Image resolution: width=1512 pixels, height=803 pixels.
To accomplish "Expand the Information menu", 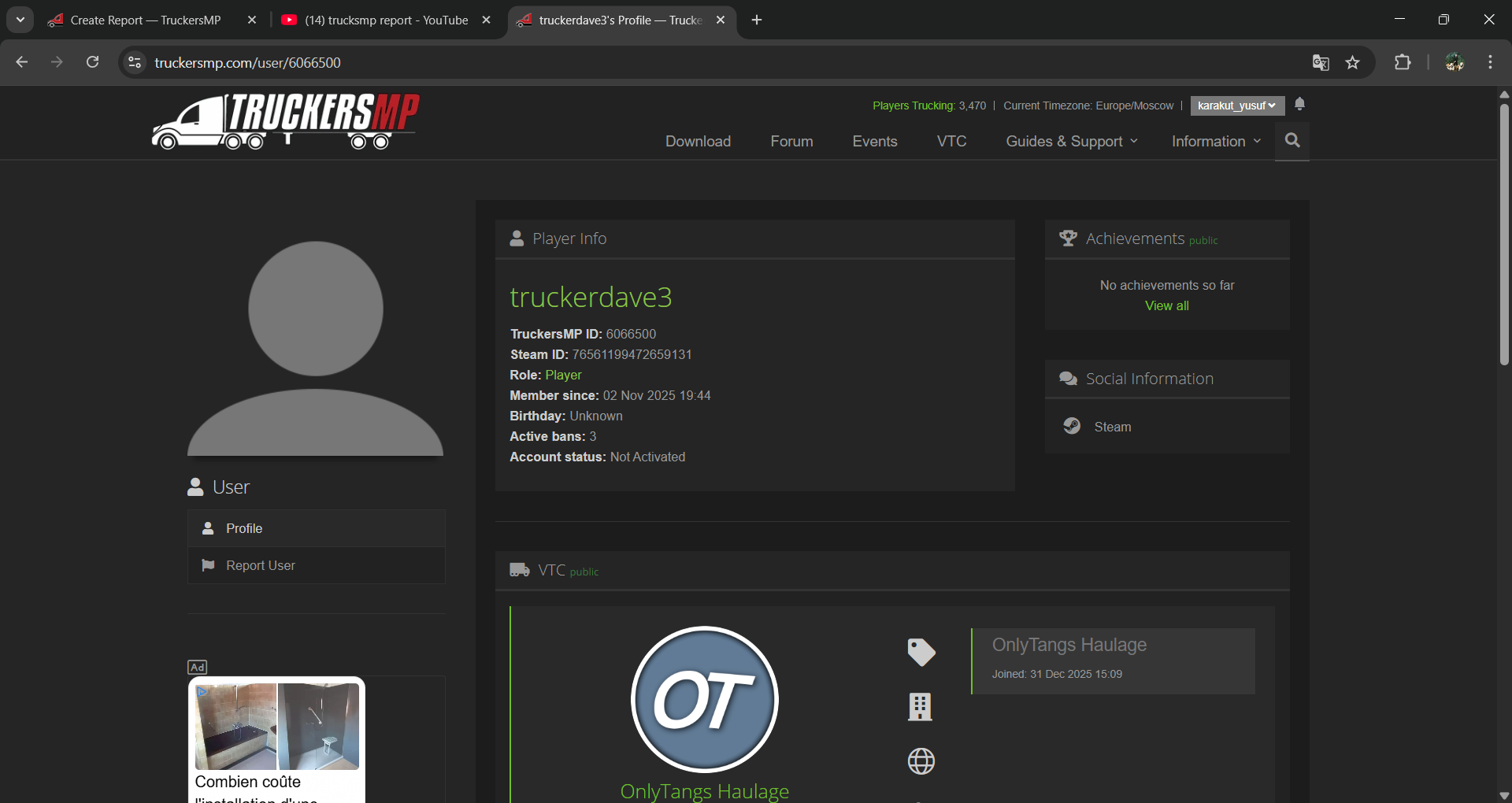I will pos(1216,141).
